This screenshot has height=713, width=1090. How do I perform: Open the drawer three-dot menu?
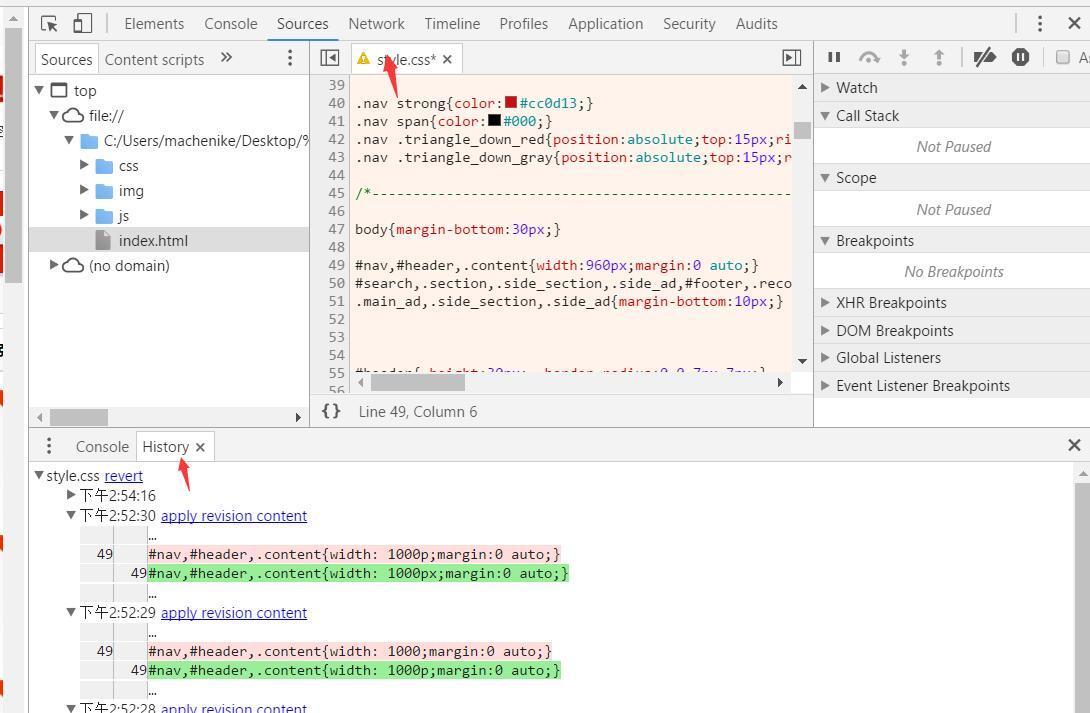point(48,446)
